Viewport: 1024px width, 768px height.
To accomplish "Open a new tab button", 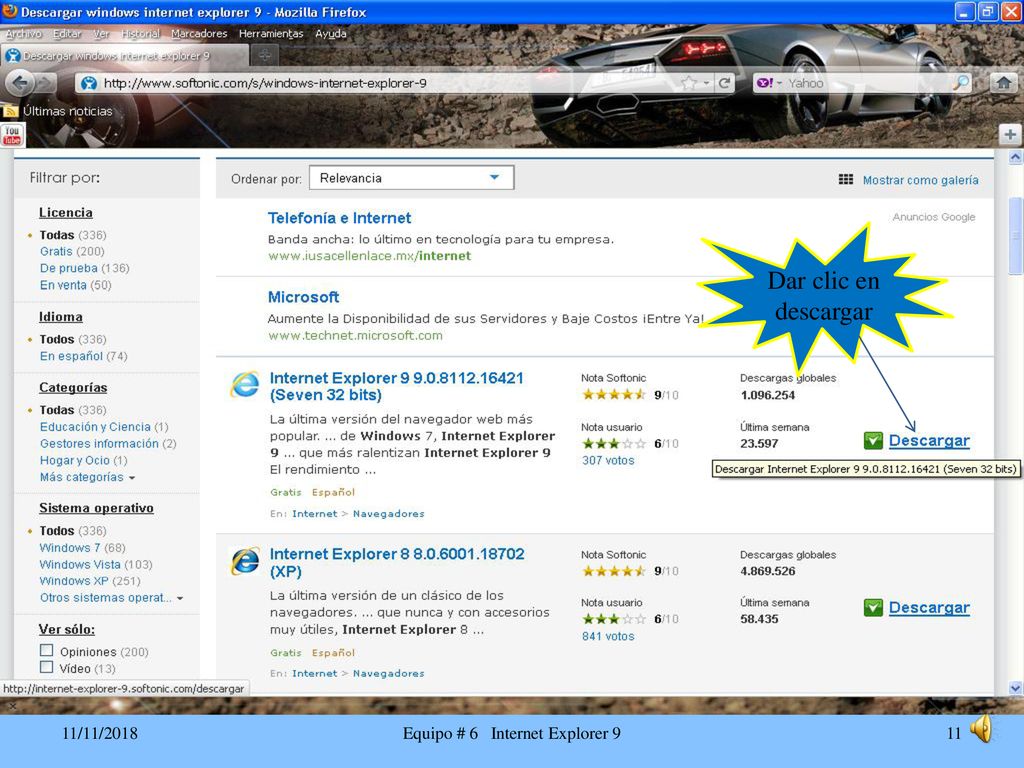I will [x=264, y=56].
